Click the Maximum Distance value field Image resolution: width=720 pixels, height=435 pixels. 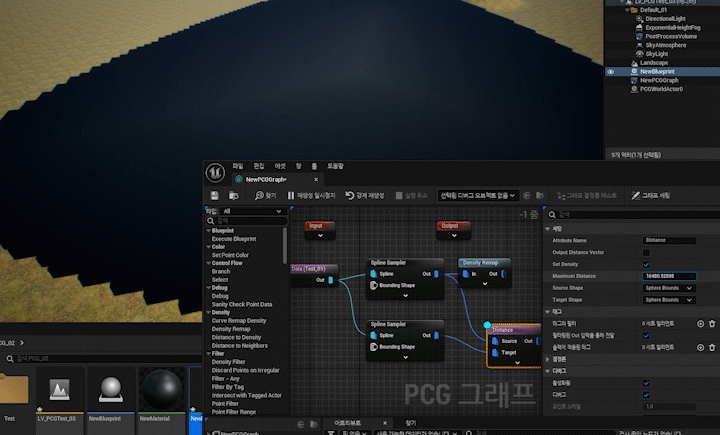point(669,276)
